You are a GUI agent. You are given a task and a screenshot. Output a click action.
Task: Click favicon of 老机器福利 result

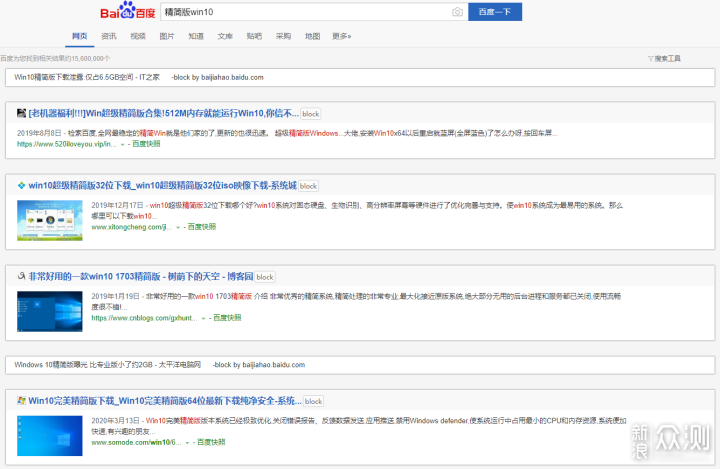[x=21, y=113]
